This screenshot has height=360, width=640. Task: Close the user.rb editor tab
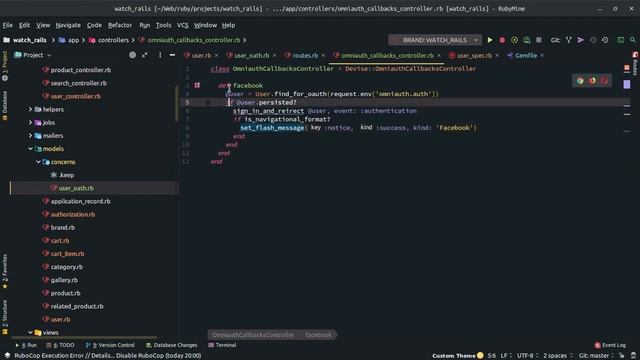click(x=216, y=56)
